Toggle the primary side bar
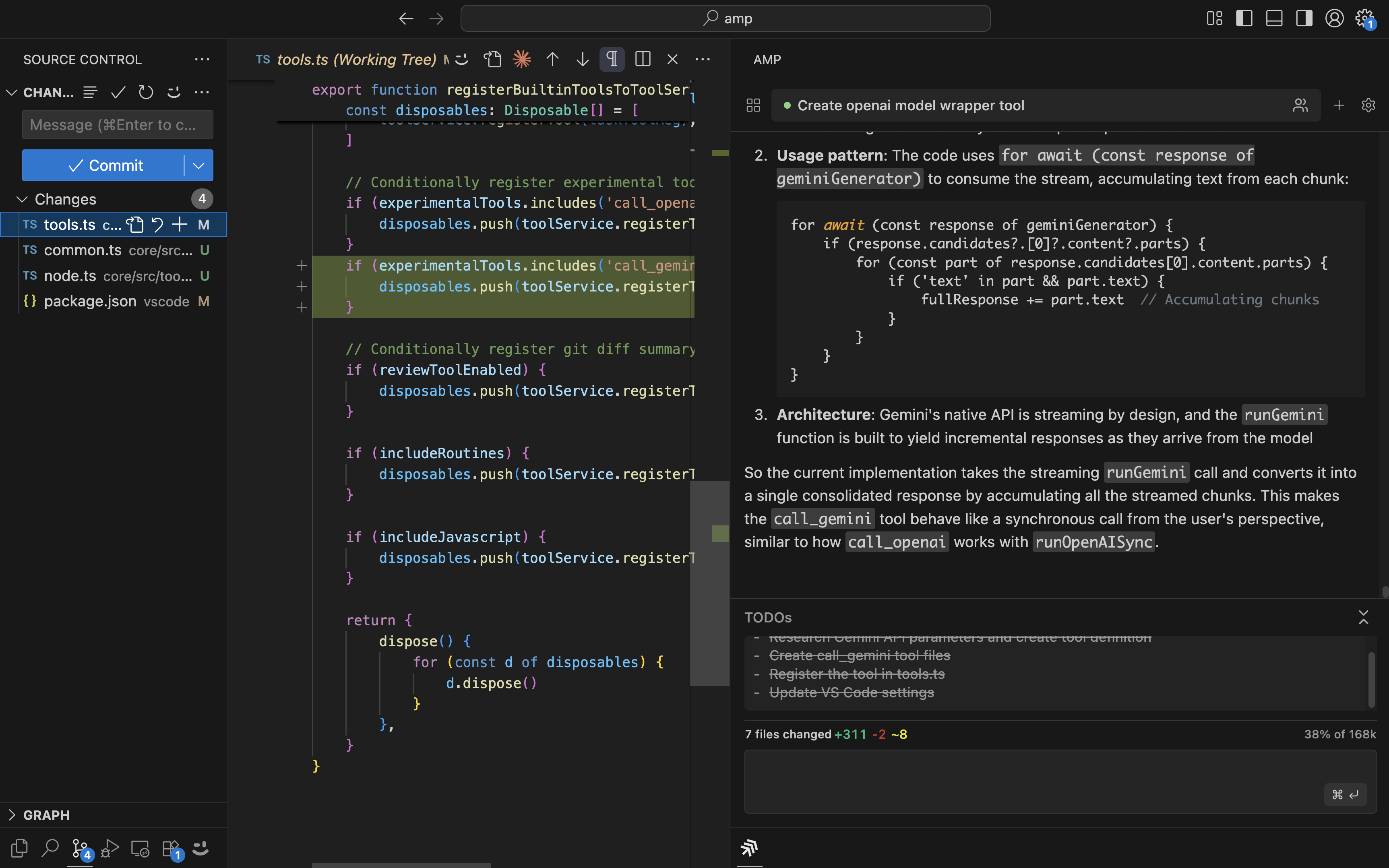 (1244, 19)
